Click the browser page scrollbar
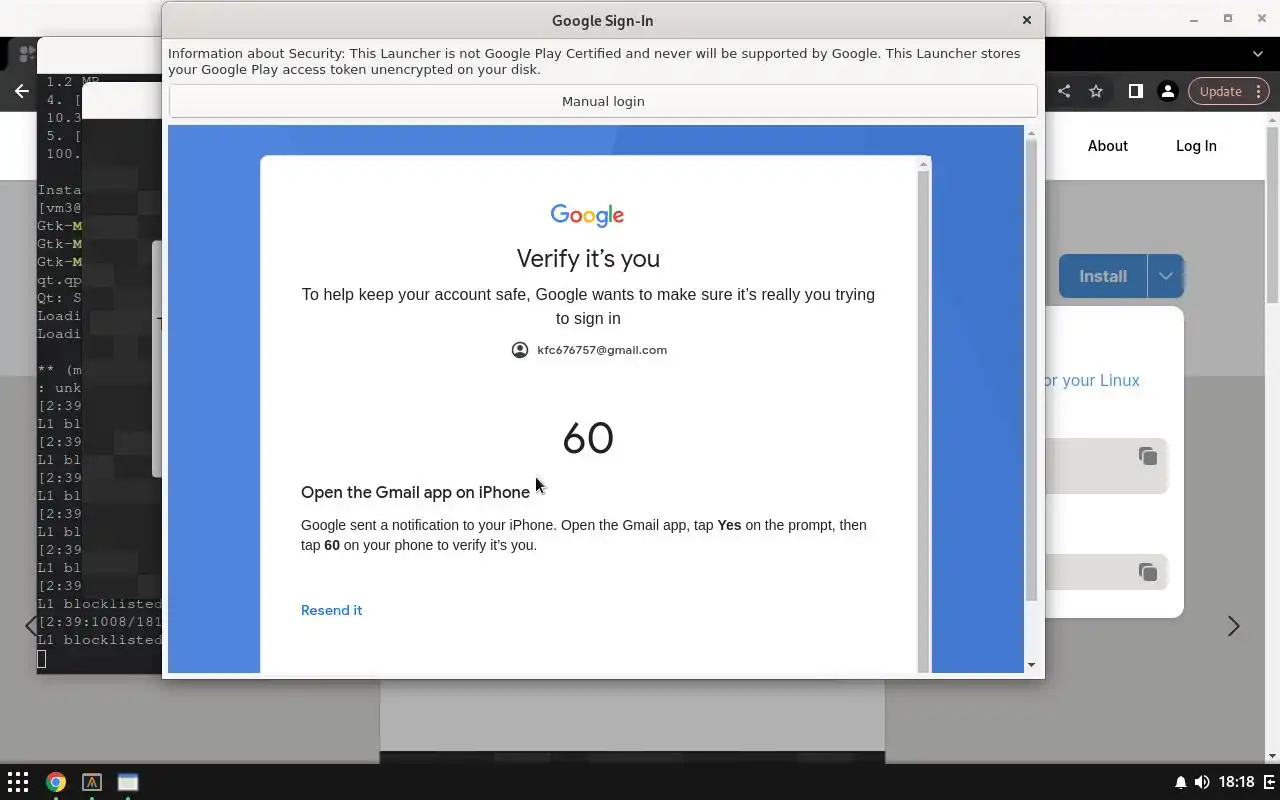Image resolution: width=1280 pixels, height=800 pixels. [1272, 215]
